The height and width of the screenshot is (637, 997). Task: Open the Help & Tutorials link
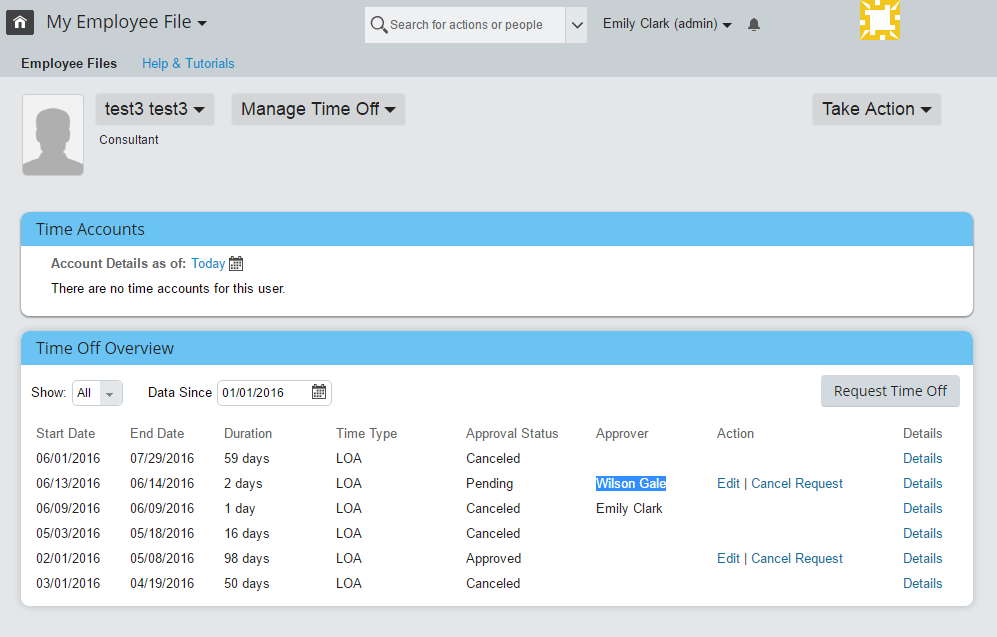click(188, 64)
